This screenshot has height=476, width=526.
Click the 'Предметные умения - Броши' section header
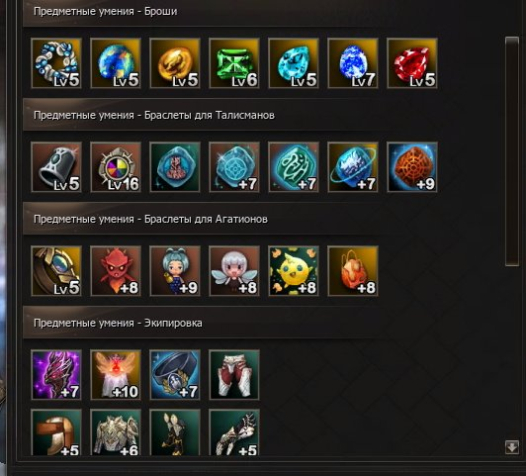105,11
